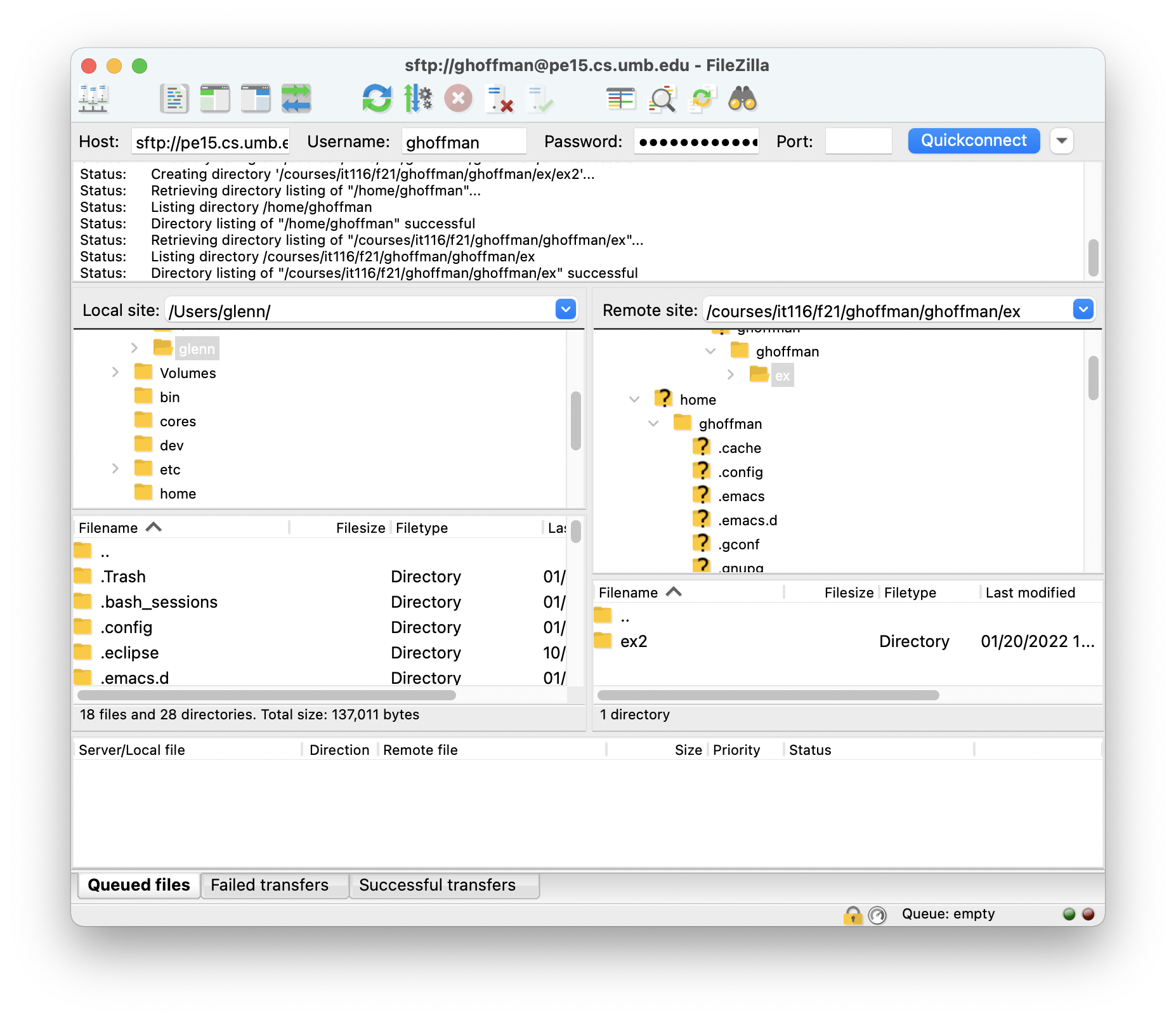Click the Host input field
This screenshot has height=1020, width=1176.
pos(211,141)
